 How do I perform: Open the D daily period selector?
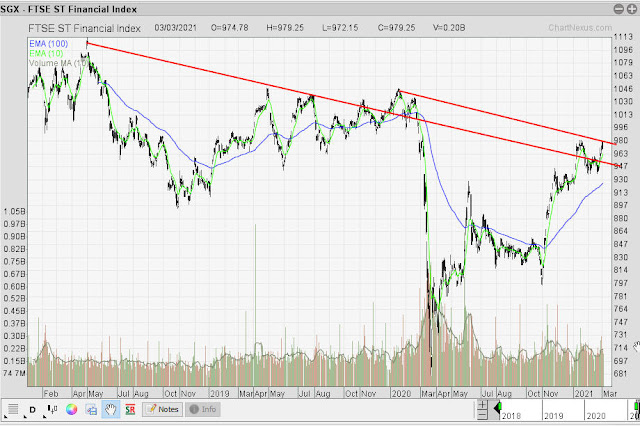pos(33,409)
